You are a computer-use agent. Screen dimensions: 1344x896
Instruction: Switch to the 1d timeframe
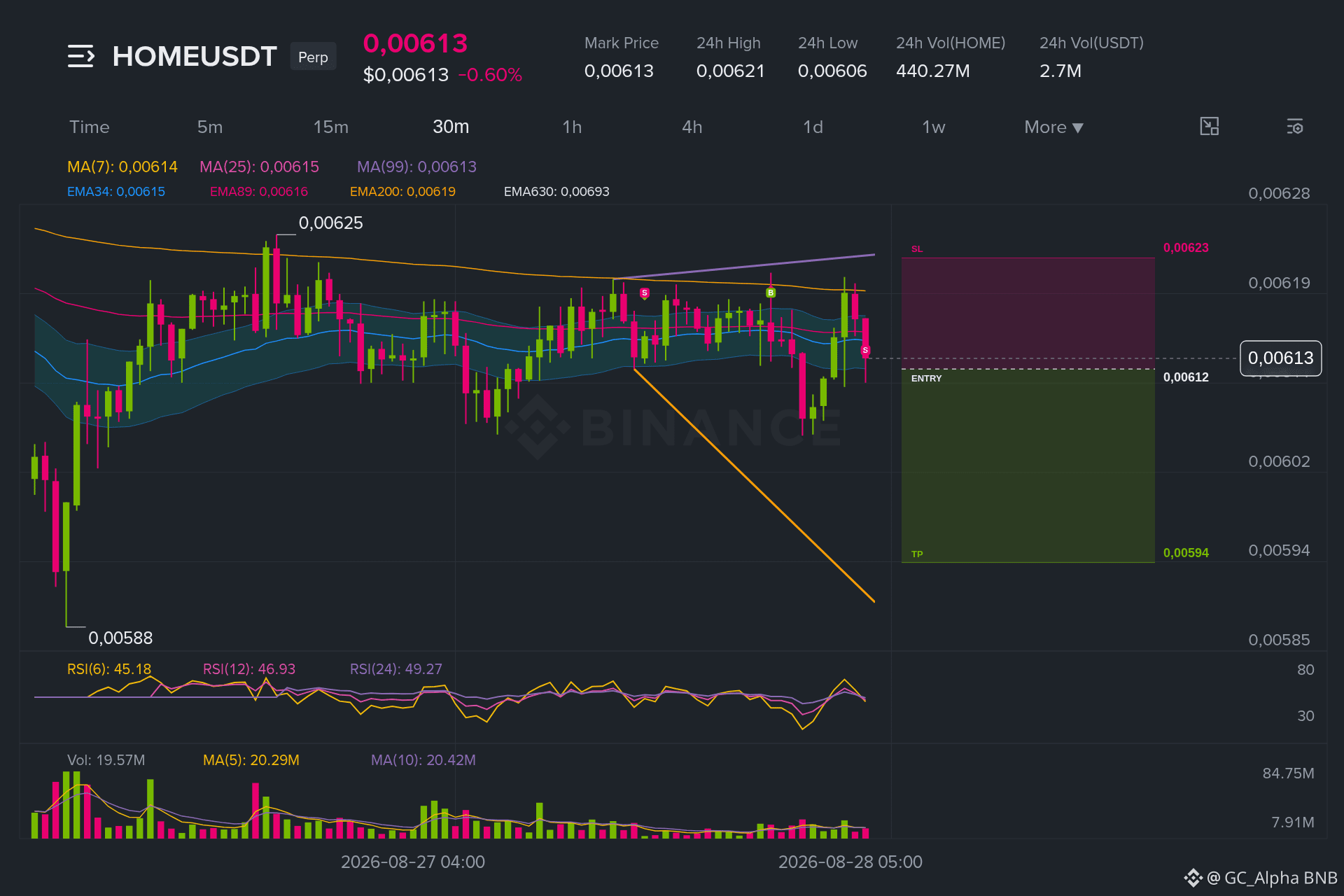click(813, 127)
